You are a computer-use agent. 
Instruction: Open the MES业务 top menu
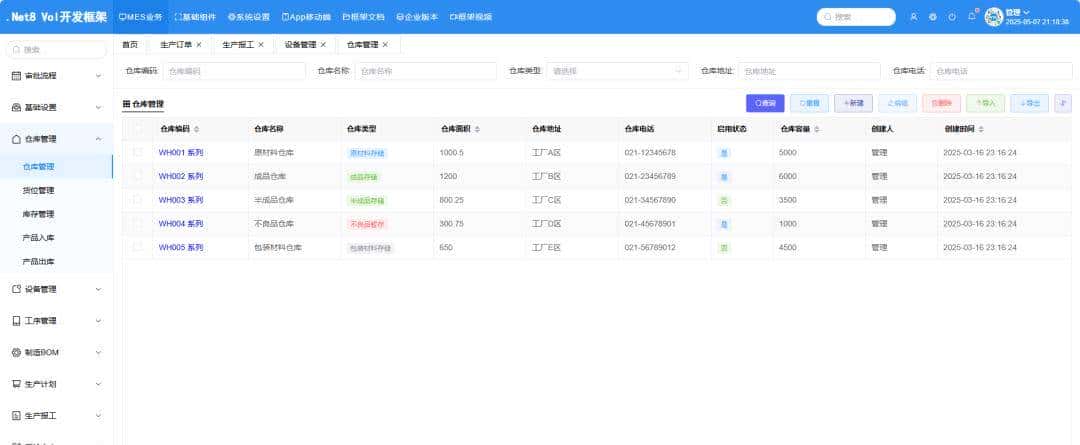[x=141, y=17]
